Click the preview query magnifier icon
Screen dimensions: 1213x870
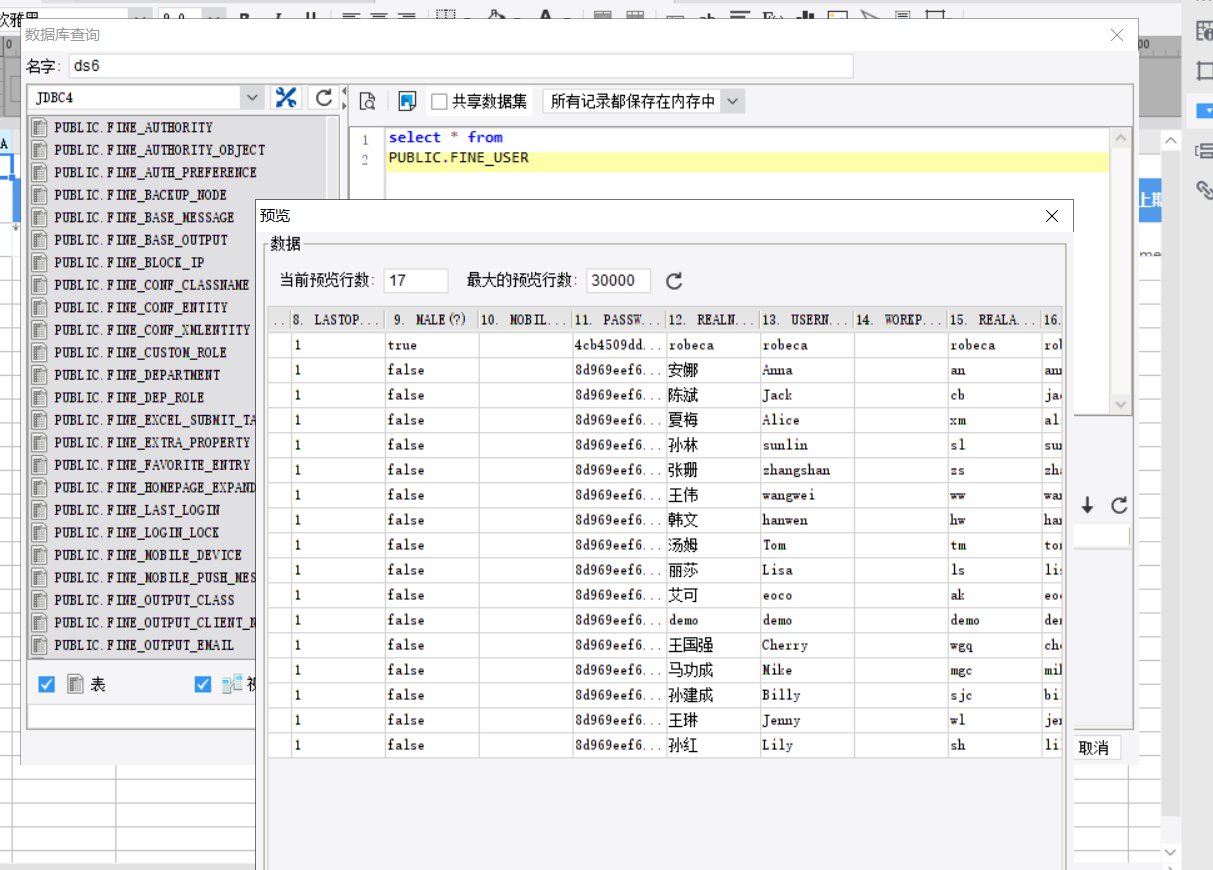pos(367,101)
